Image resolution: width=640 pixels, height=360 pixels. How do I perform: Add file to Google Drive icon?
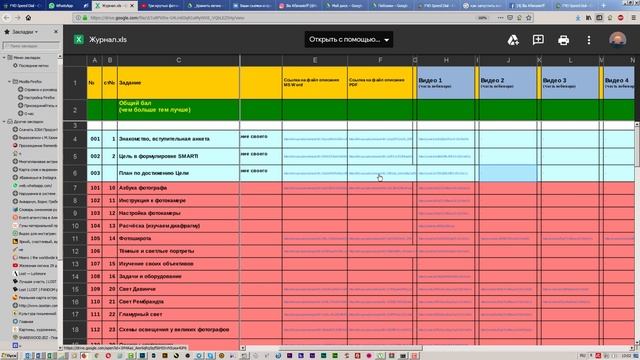513,40
